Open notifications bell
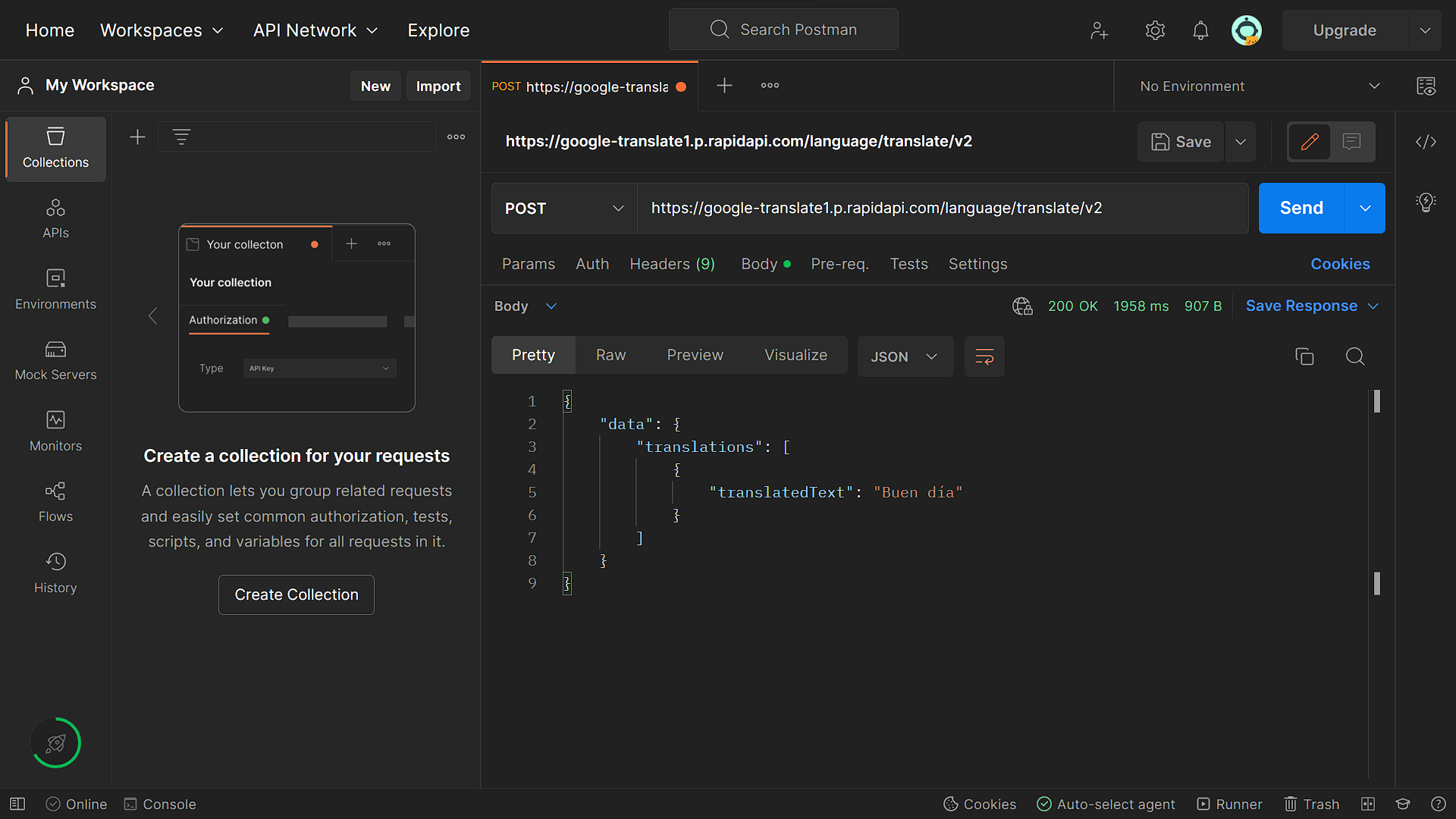 click(1200, 30)
